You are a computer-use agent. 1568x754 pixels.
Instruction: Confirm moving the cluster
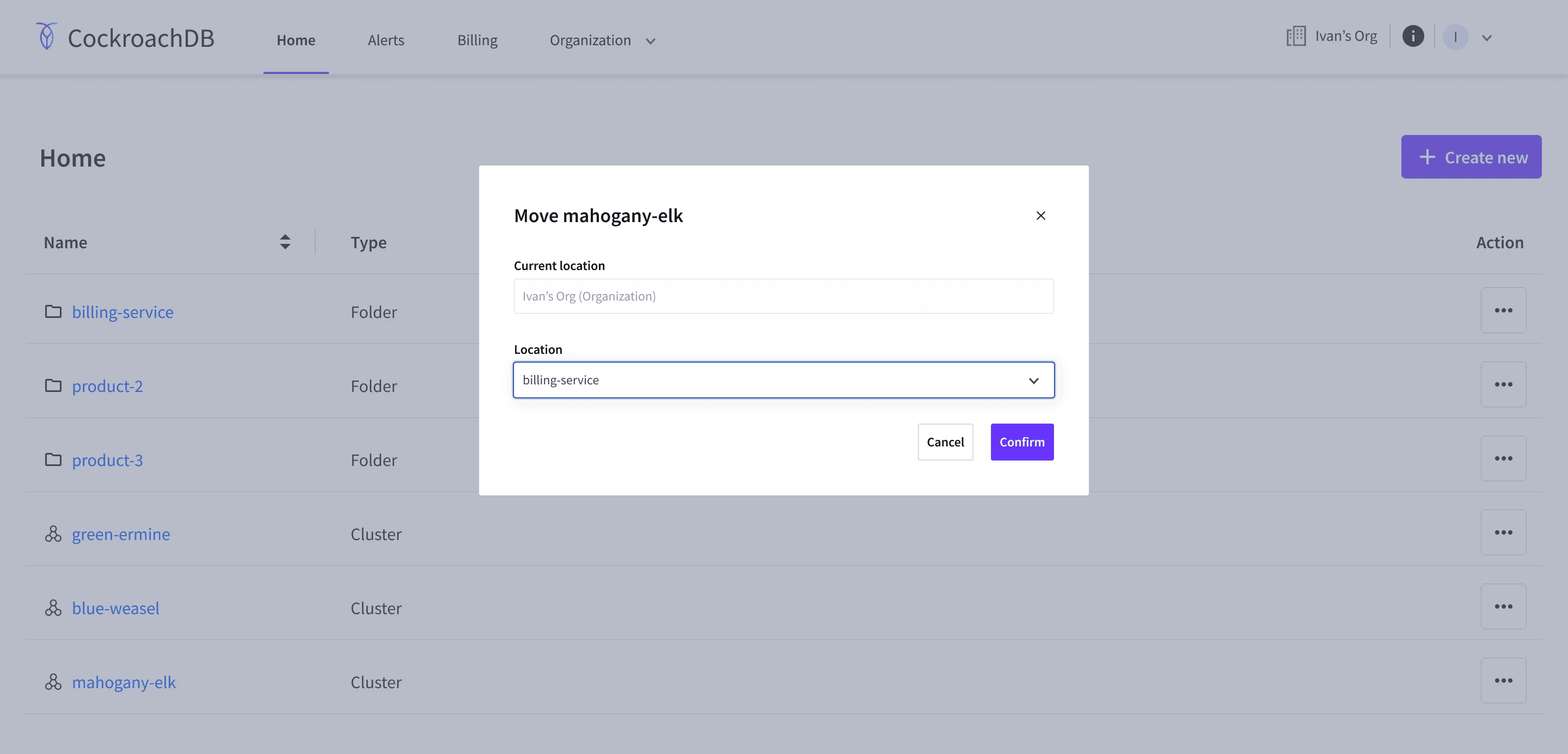coord(1022,442)
